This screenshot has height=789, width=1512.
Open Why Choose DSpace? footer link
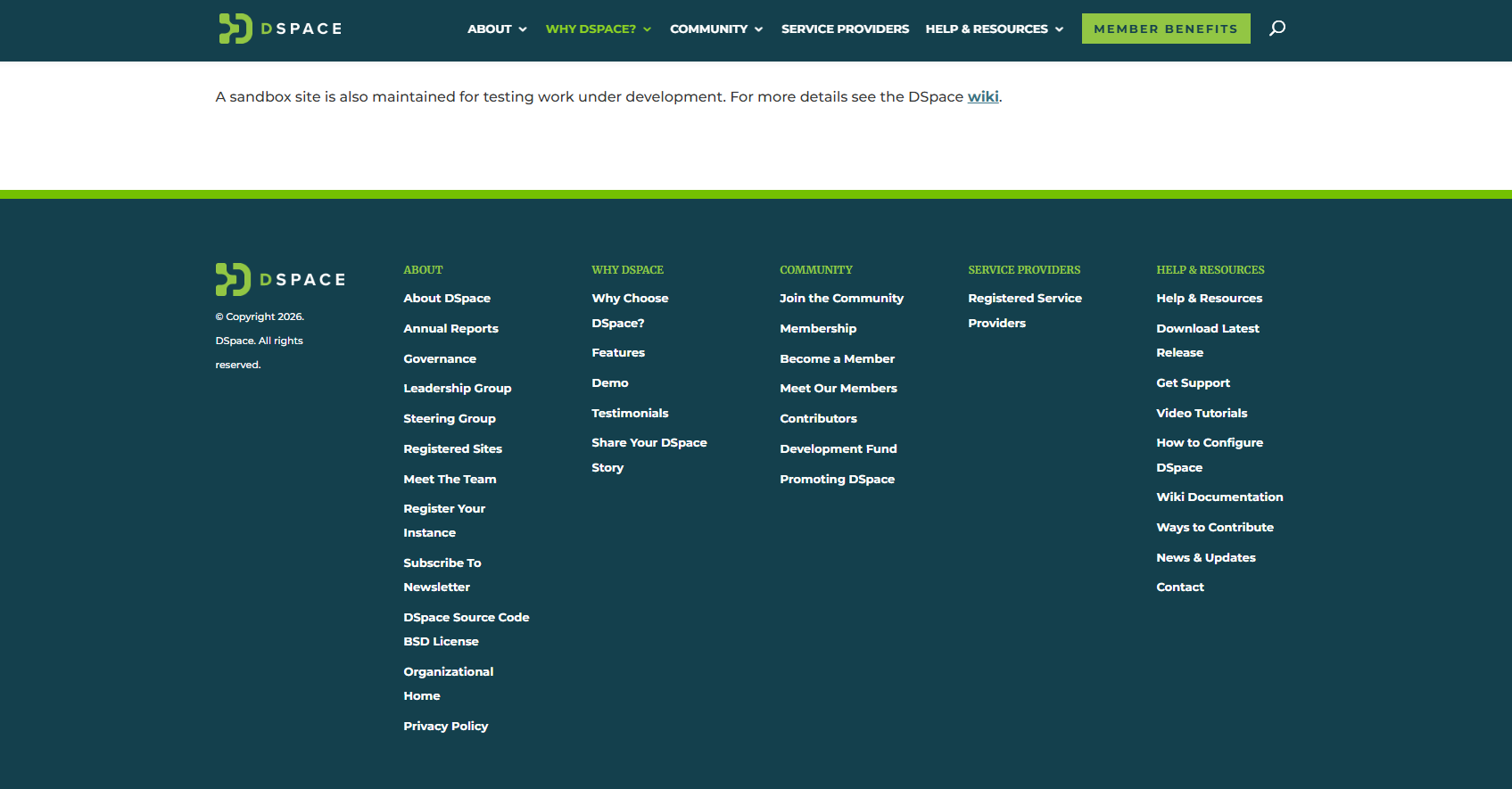tap(630, 310)
